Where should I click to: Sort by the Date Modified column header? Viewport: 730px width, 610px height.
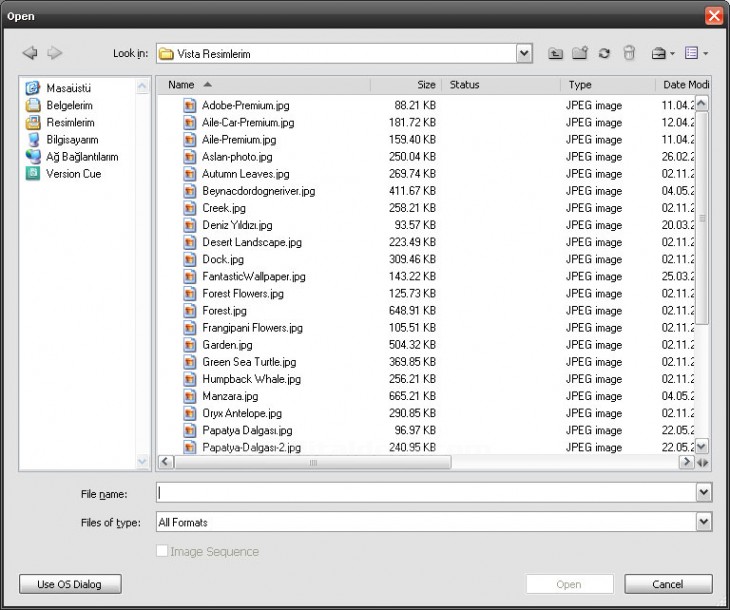click(x=683, y=85)
